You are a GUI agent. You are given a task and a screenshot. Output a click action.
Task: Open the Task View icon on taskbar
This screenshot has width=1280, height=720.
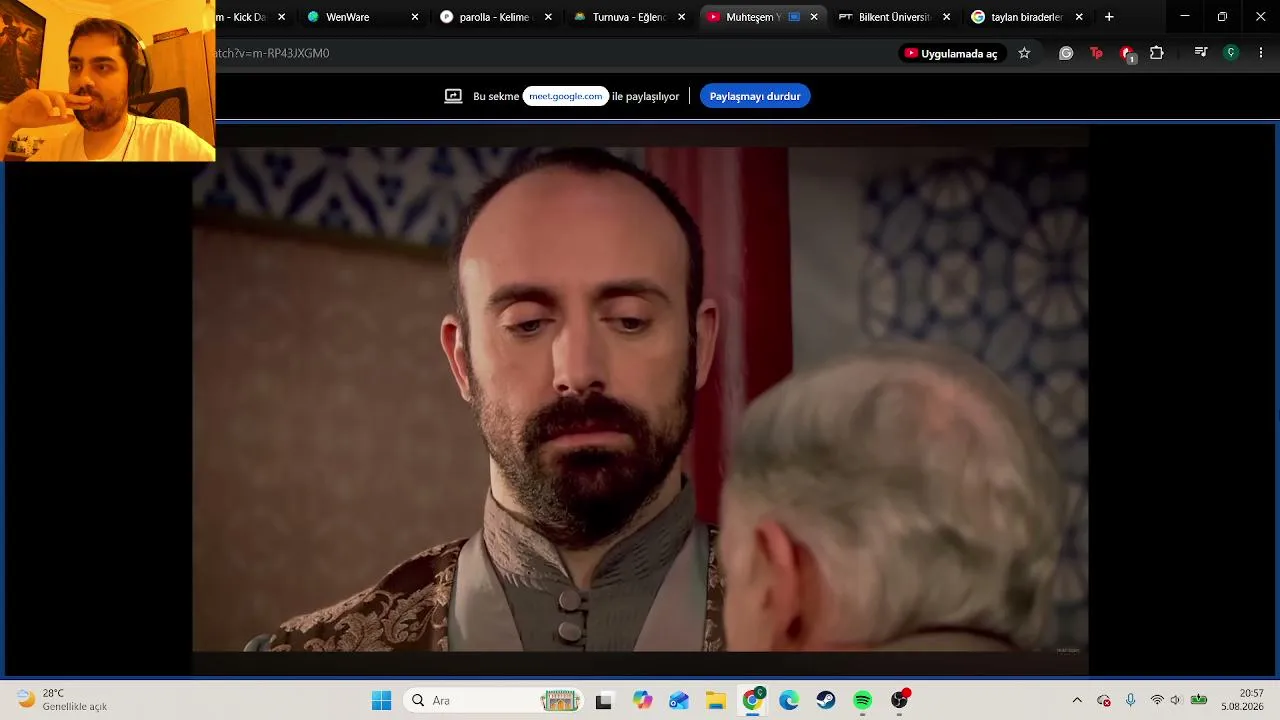[x=604, y=701]
